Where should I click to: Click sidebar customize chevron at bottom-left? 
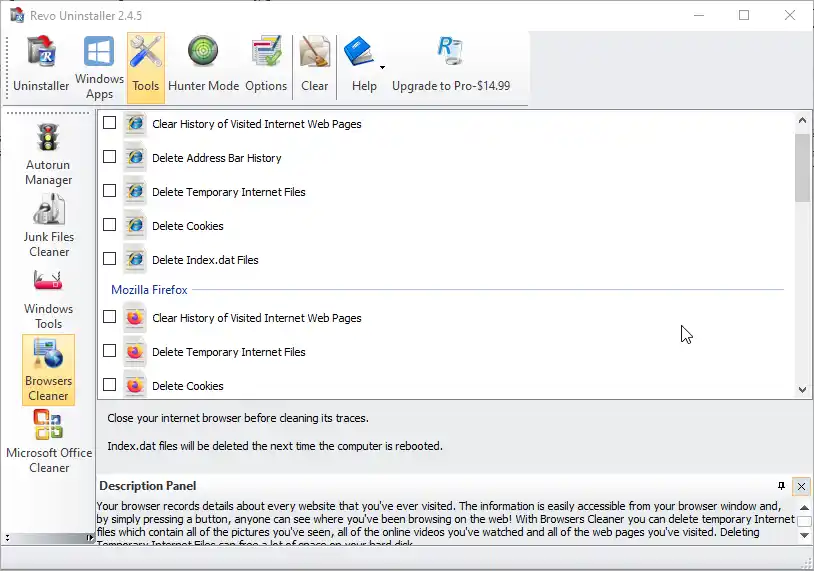click(x=7, y=538)
